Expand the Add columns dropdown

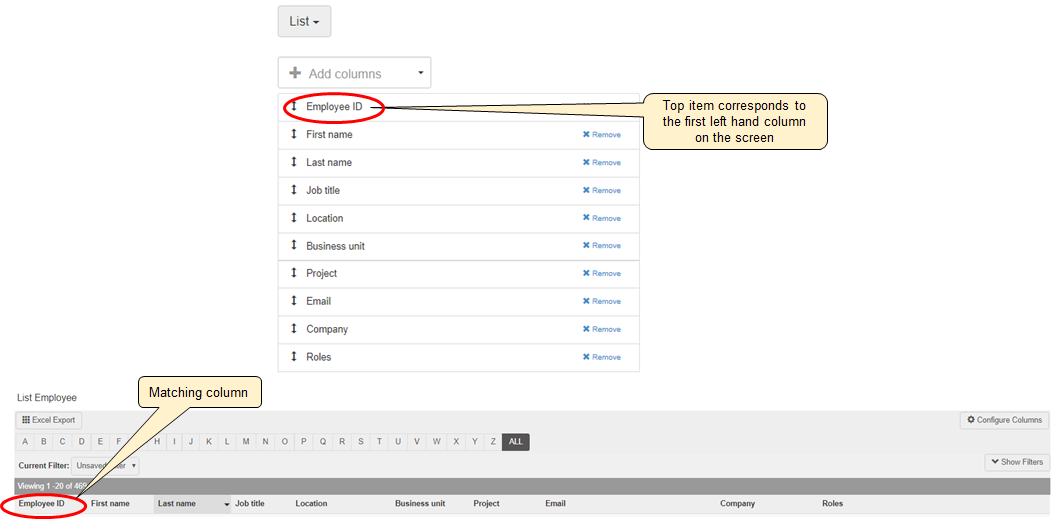click(x=354, y=73)
